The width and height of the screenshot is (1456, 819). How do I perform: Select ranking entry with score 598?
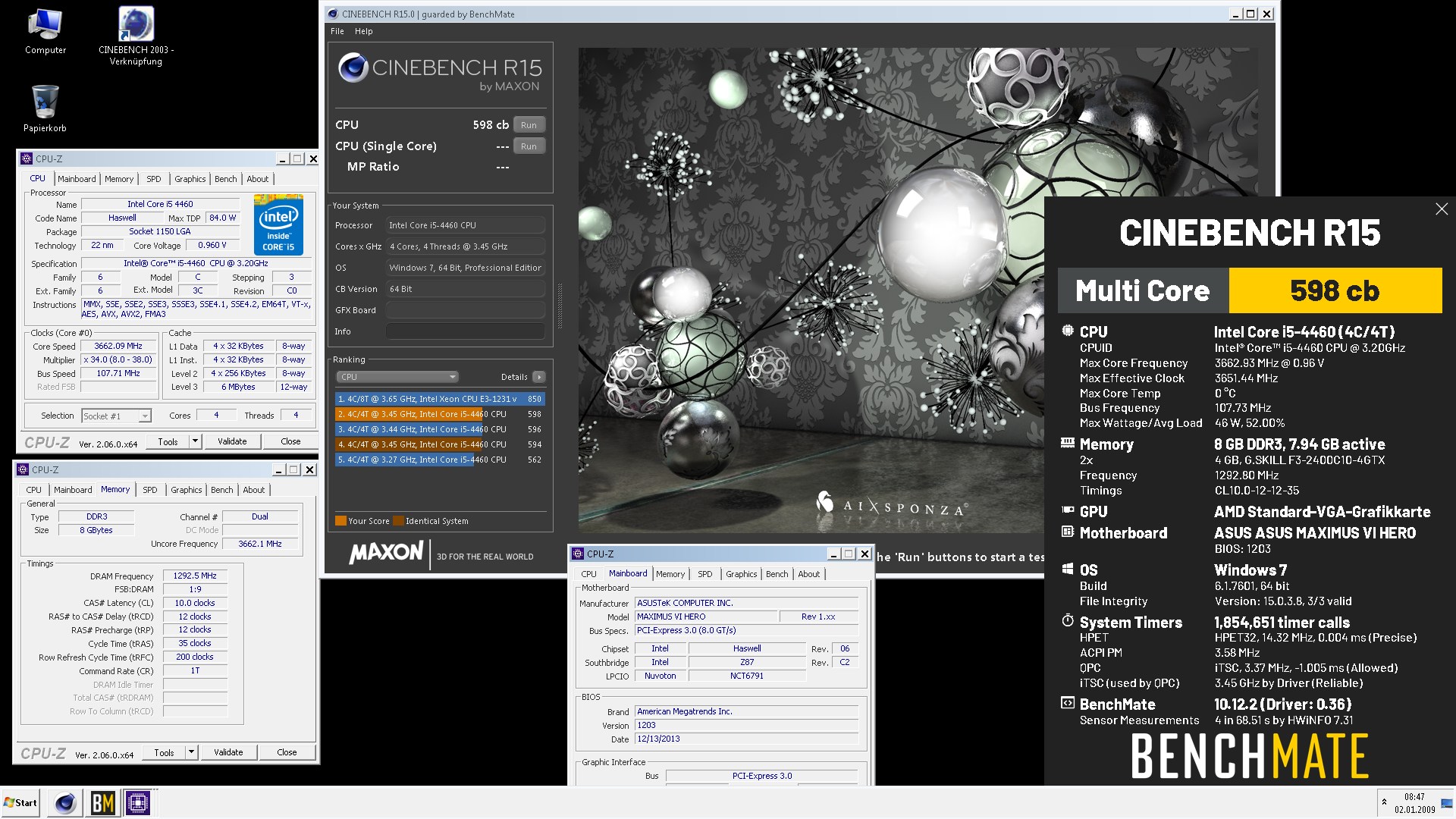coord(440,414)
